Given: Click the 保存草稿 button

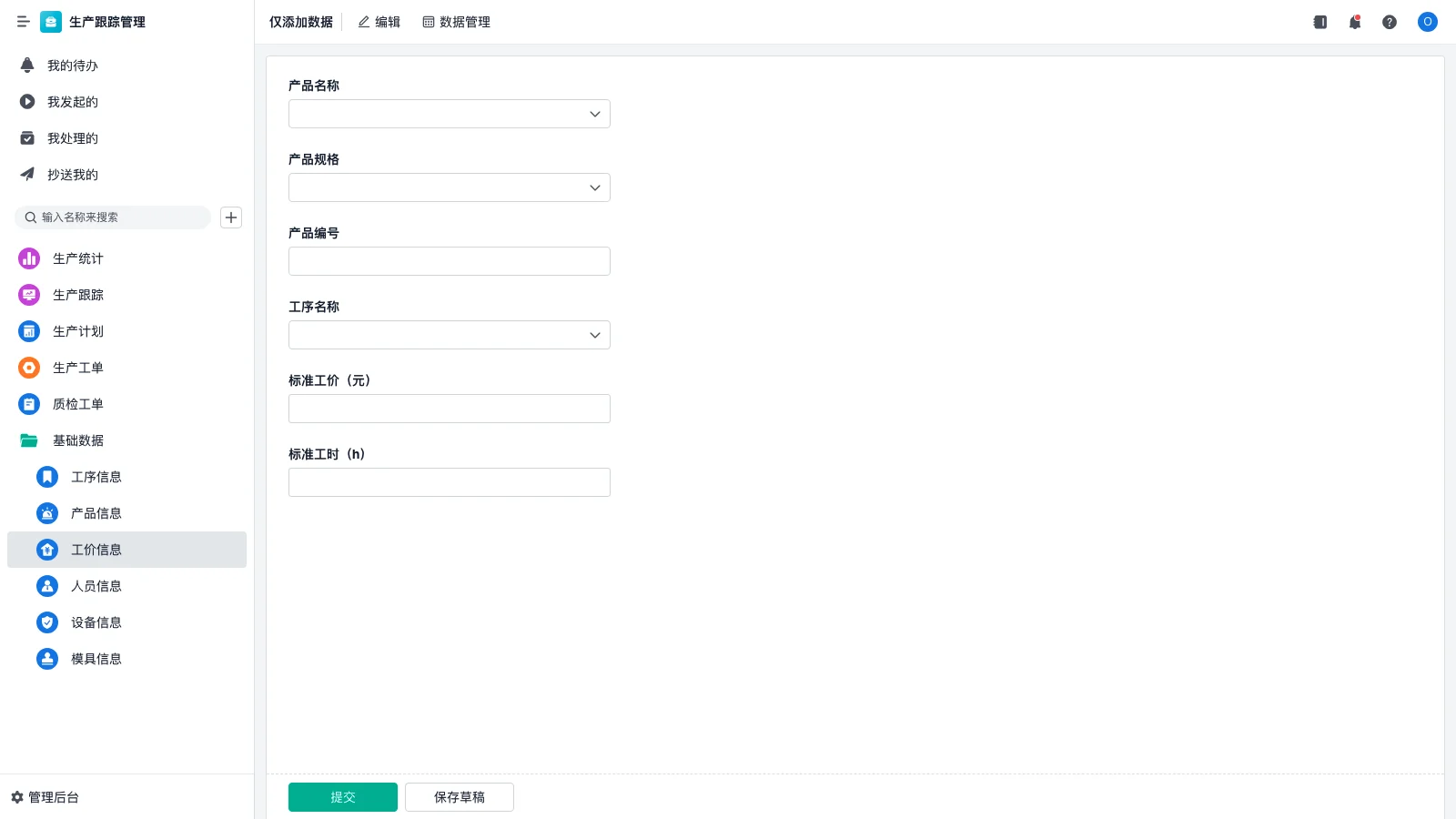Looking at the screenshot, I should click(x=459, y=797).
